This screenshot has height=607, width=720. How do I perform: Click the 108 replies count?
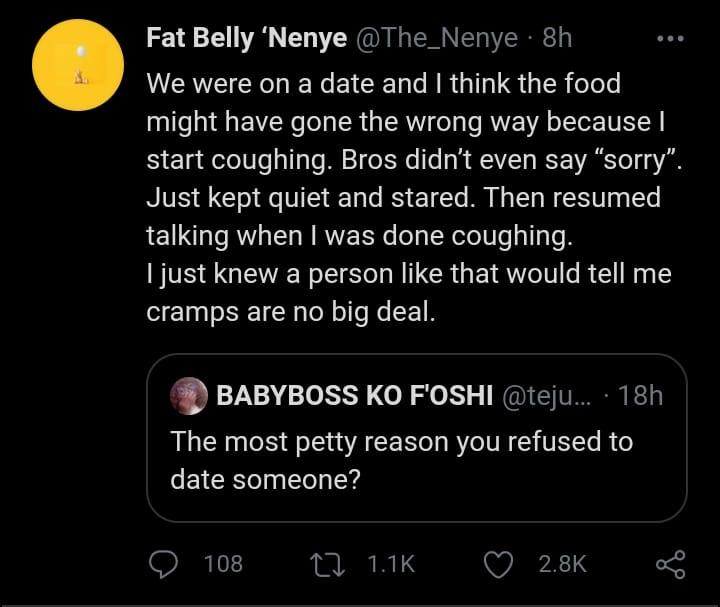coord(223,565)
